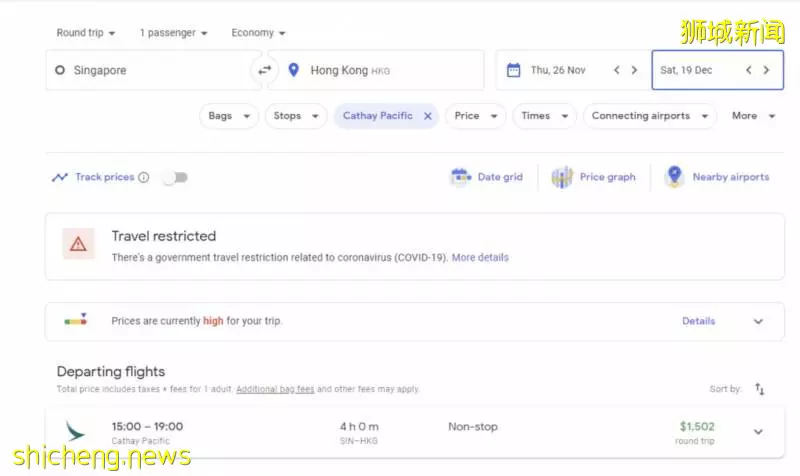800x476 pixels.
Task: Go to next return date
Action: [x=766, y=70]
